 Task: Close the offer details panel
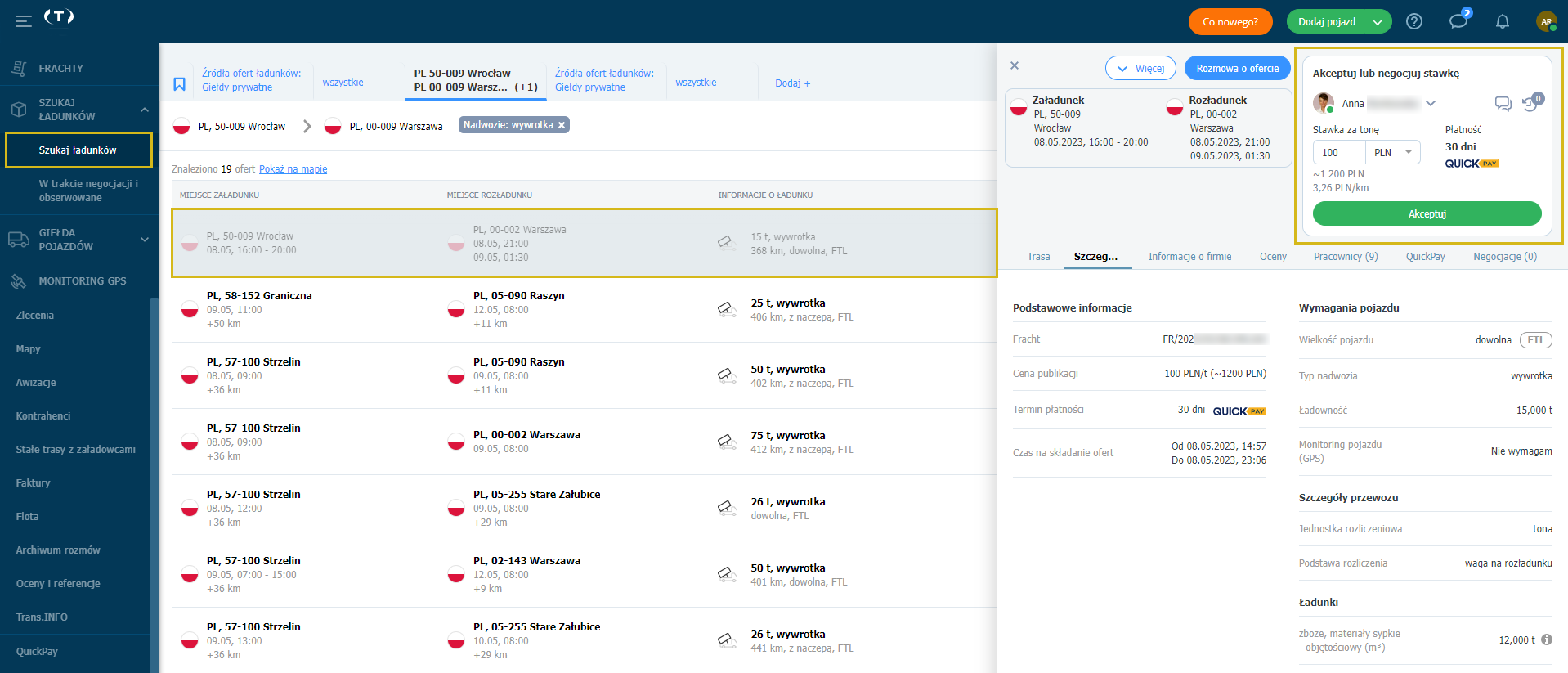(x=1015, y=65)
